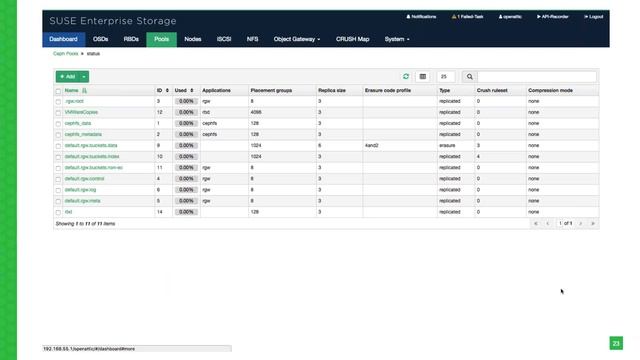Image resolution: width=640 pixels, height=360 pixels.
Task: Expand the System menu
Action: pos(397,39)
